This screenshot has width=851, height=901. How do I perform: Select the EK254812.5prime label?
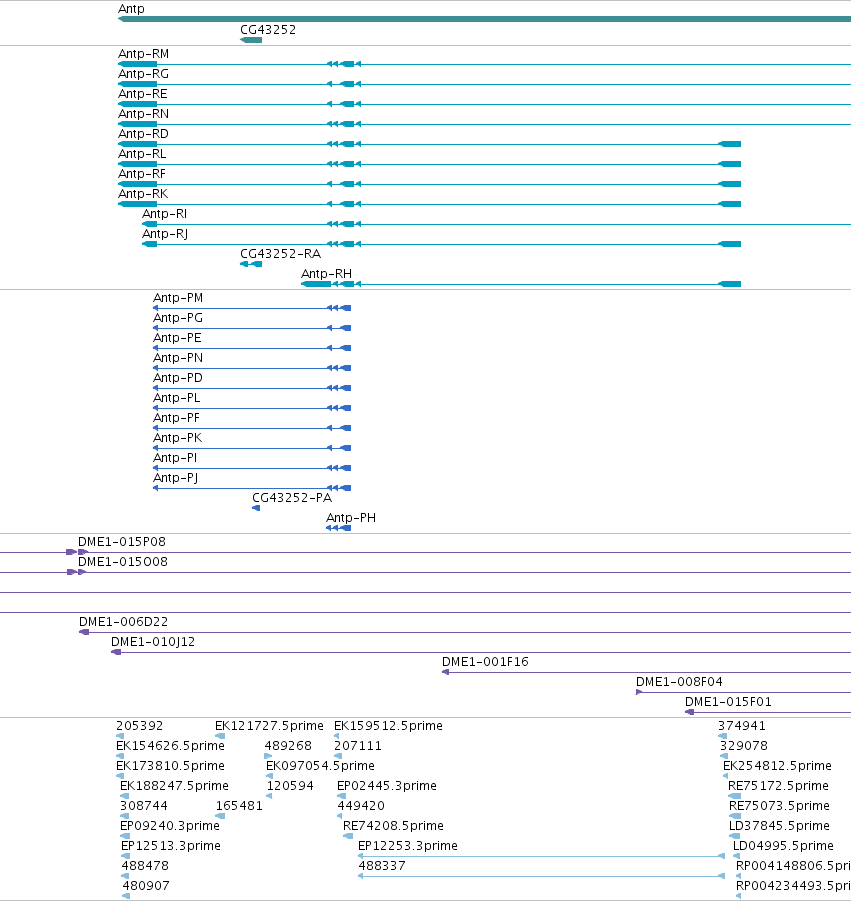[777, 766]
